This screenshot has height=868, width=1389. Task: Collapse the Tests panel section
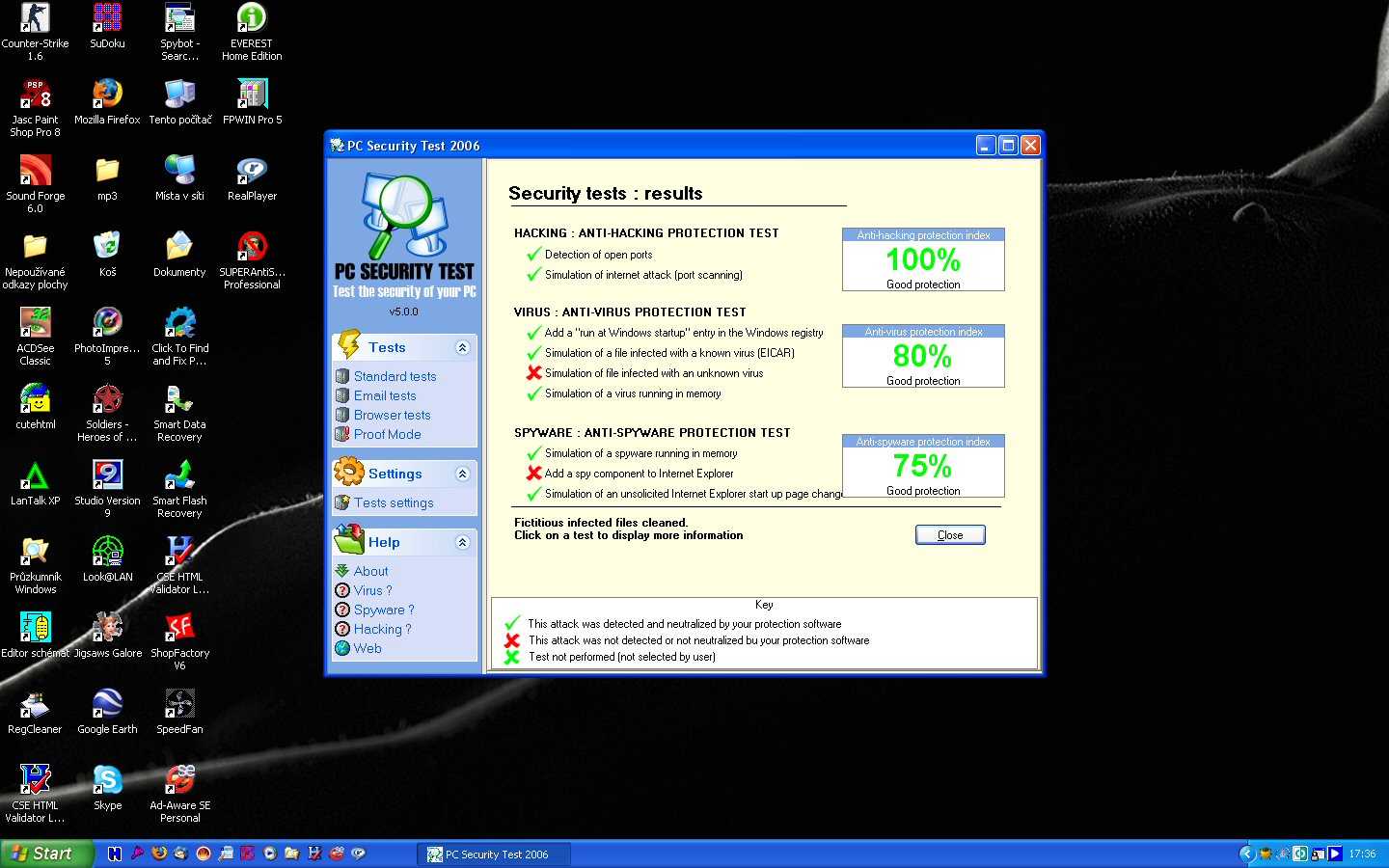tap(462, 347)
